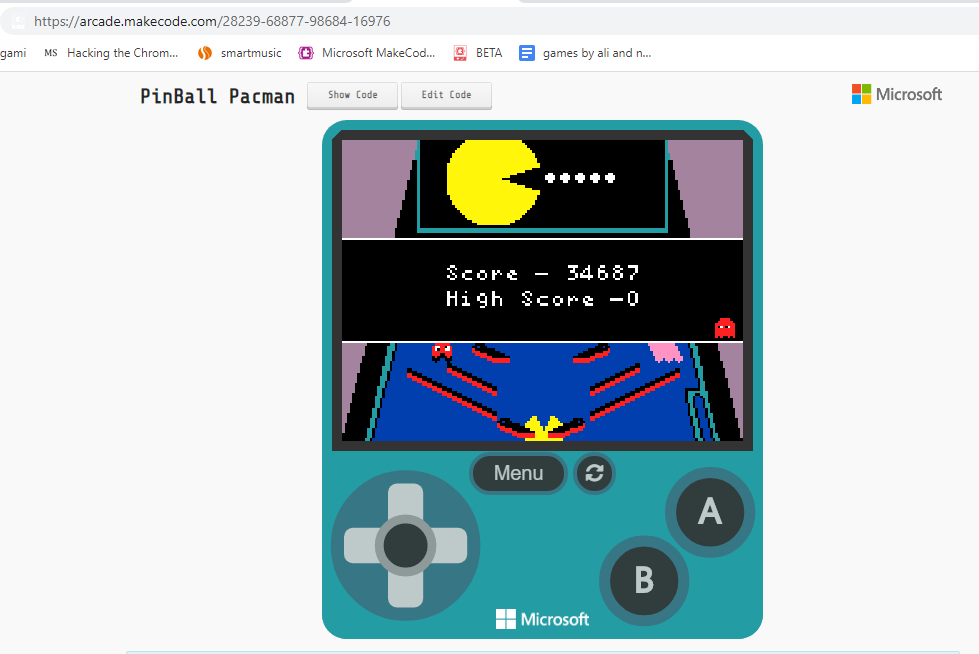This screenshot has height=654, width=979.
Task: Open the gami bookmark
Action: tap(13, 53)
